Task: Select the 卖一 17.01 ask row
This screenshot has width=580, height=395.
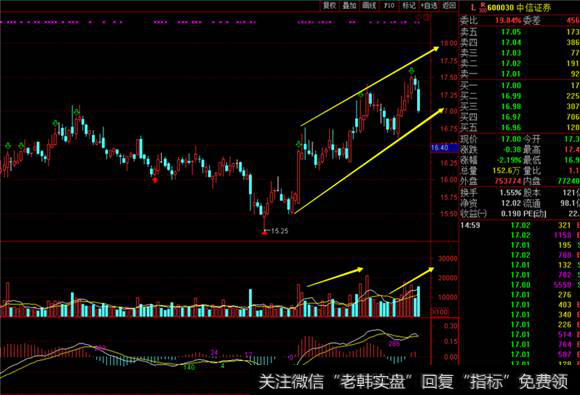Action: click(x=519, y=74)
